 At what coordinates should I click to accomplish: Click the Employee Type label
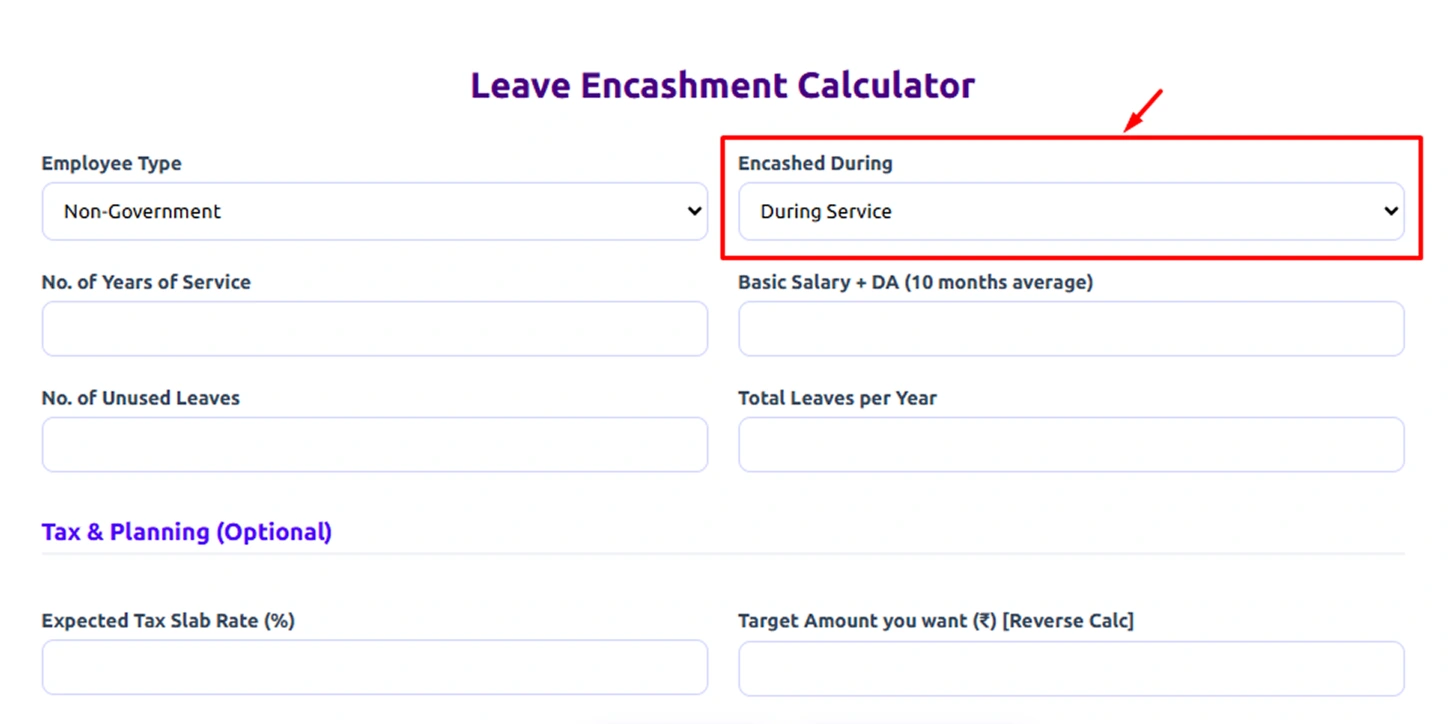(x=111, y=163)
